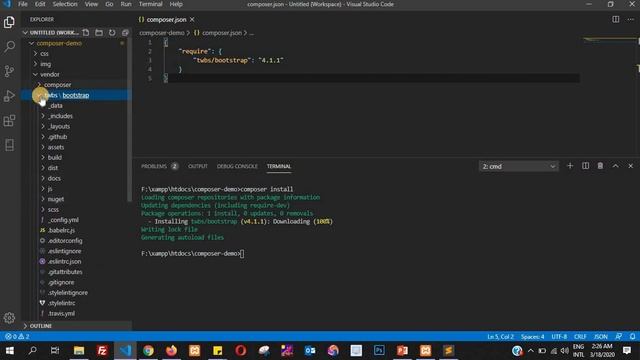Change encoding via UTF-8 status item
Image resolution: width=640 pixels, height=360 pixels.
point(559,336)
